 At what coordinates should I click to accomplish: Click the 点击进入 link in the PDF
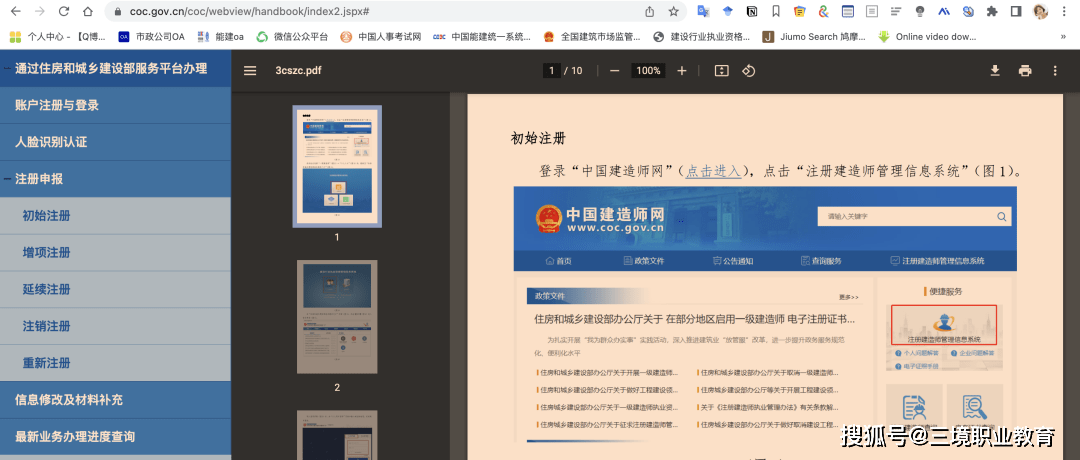coord(713,171)
